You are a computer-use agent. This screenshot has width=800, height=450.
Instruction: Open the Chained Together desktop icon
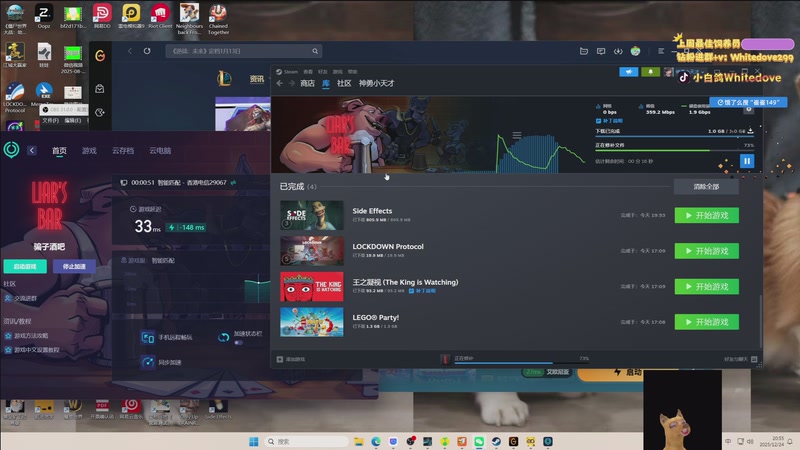pos(218,19)
